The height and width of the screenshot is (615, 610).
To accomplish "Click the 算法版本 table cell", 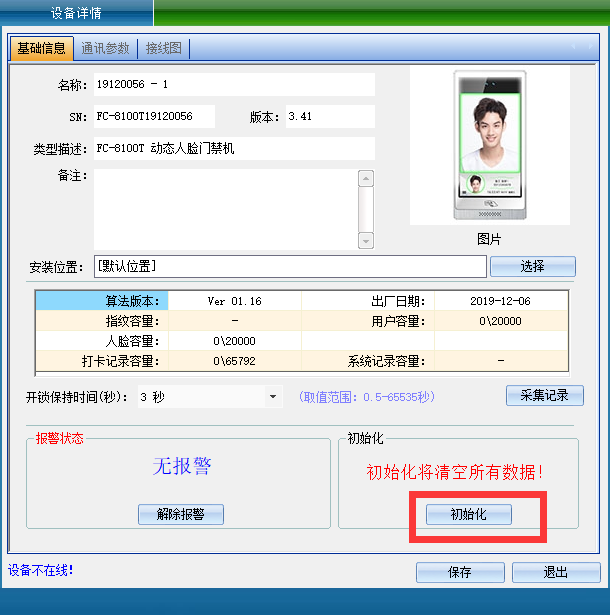I will (x=101, y=301).
